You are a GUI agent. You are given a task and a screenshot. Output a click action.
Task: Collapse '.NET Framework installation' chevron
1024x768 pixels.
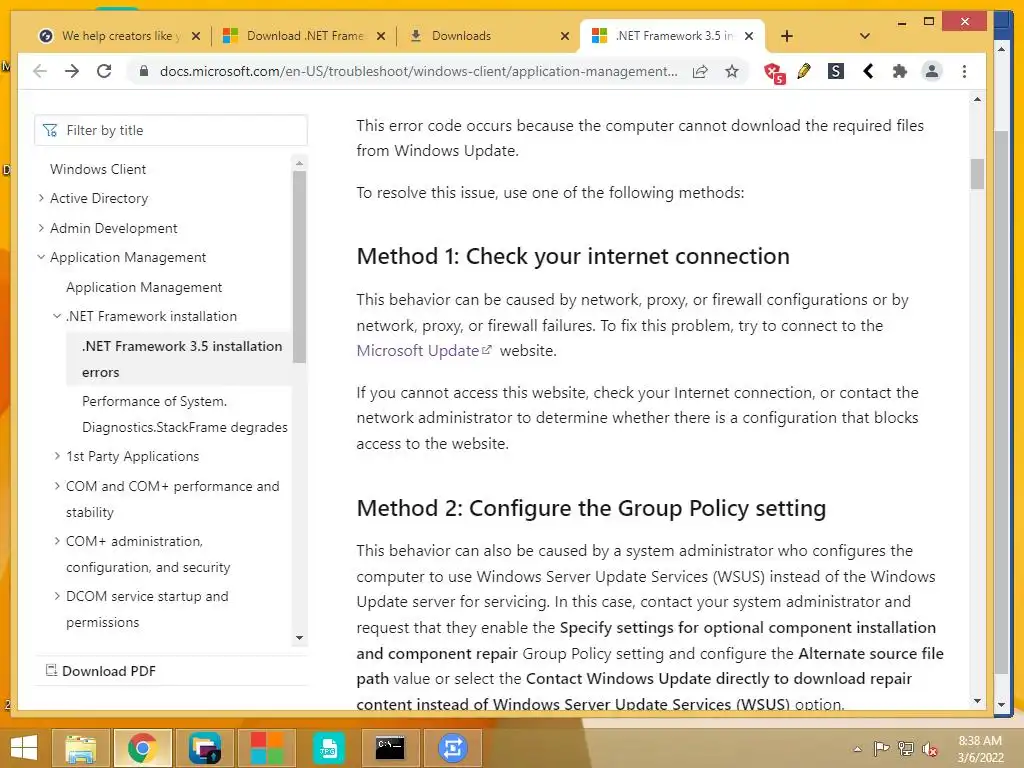(57, 316)
